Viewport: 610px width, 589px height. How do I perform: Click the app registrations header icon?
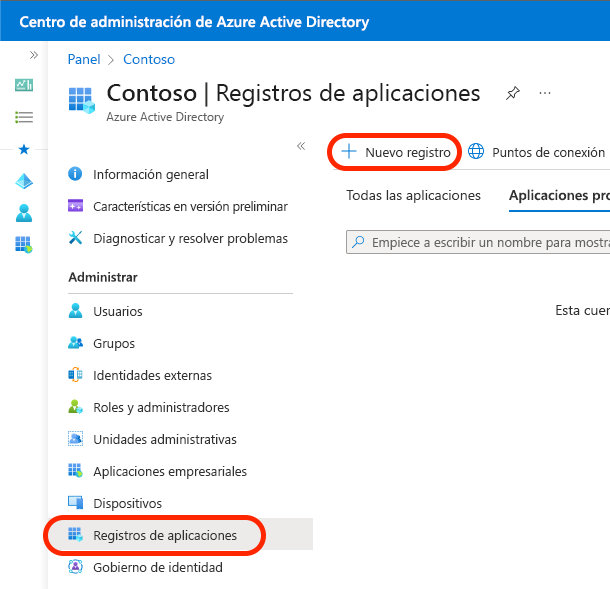[x=82, y=100]
